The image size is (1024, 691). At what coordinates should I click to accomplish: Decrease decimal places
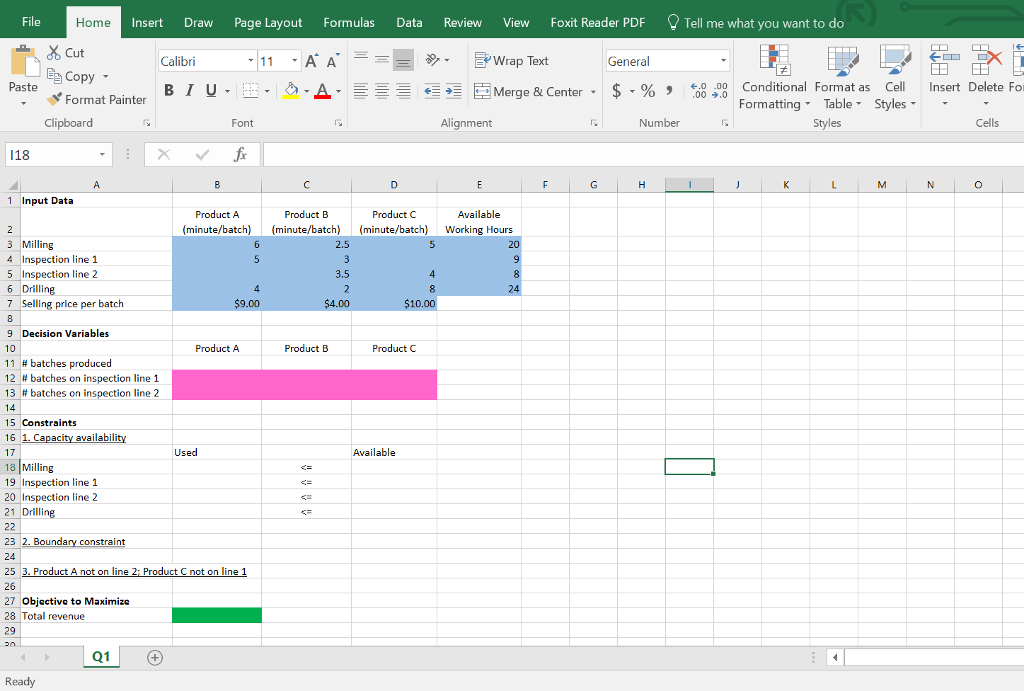[720, 91]
